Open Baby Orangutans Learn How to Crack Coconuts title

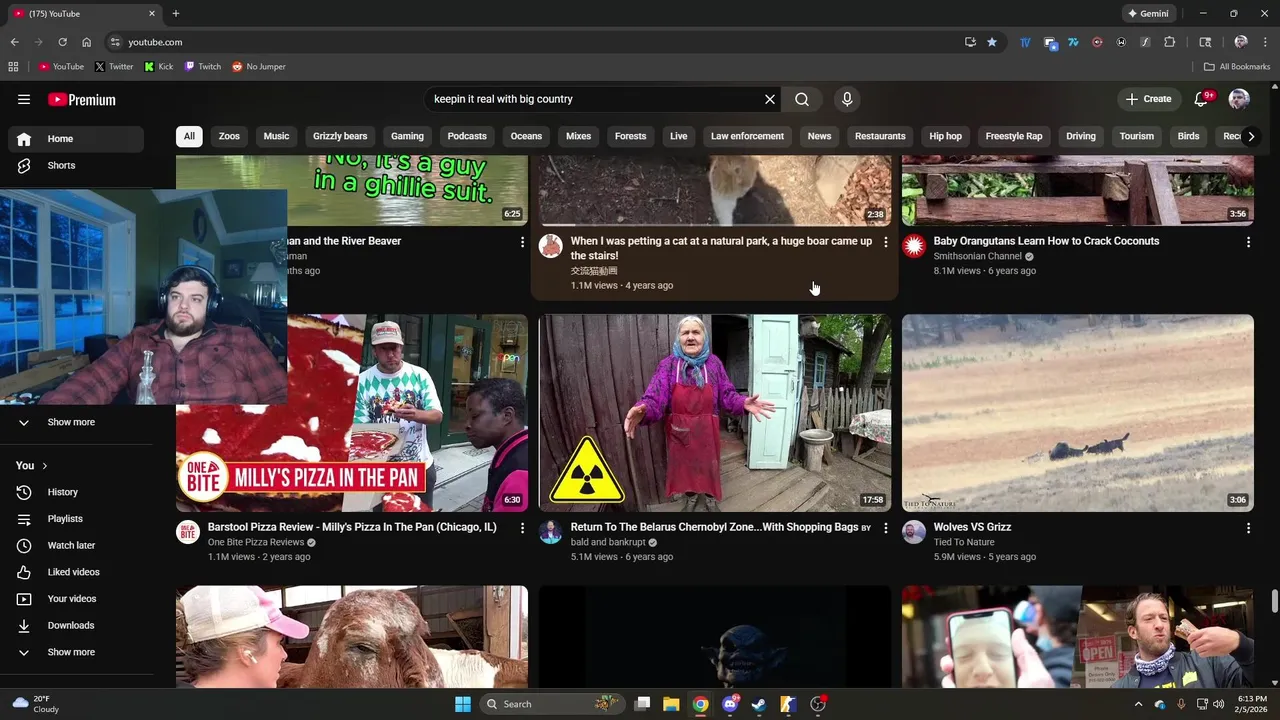(1046, 241)
